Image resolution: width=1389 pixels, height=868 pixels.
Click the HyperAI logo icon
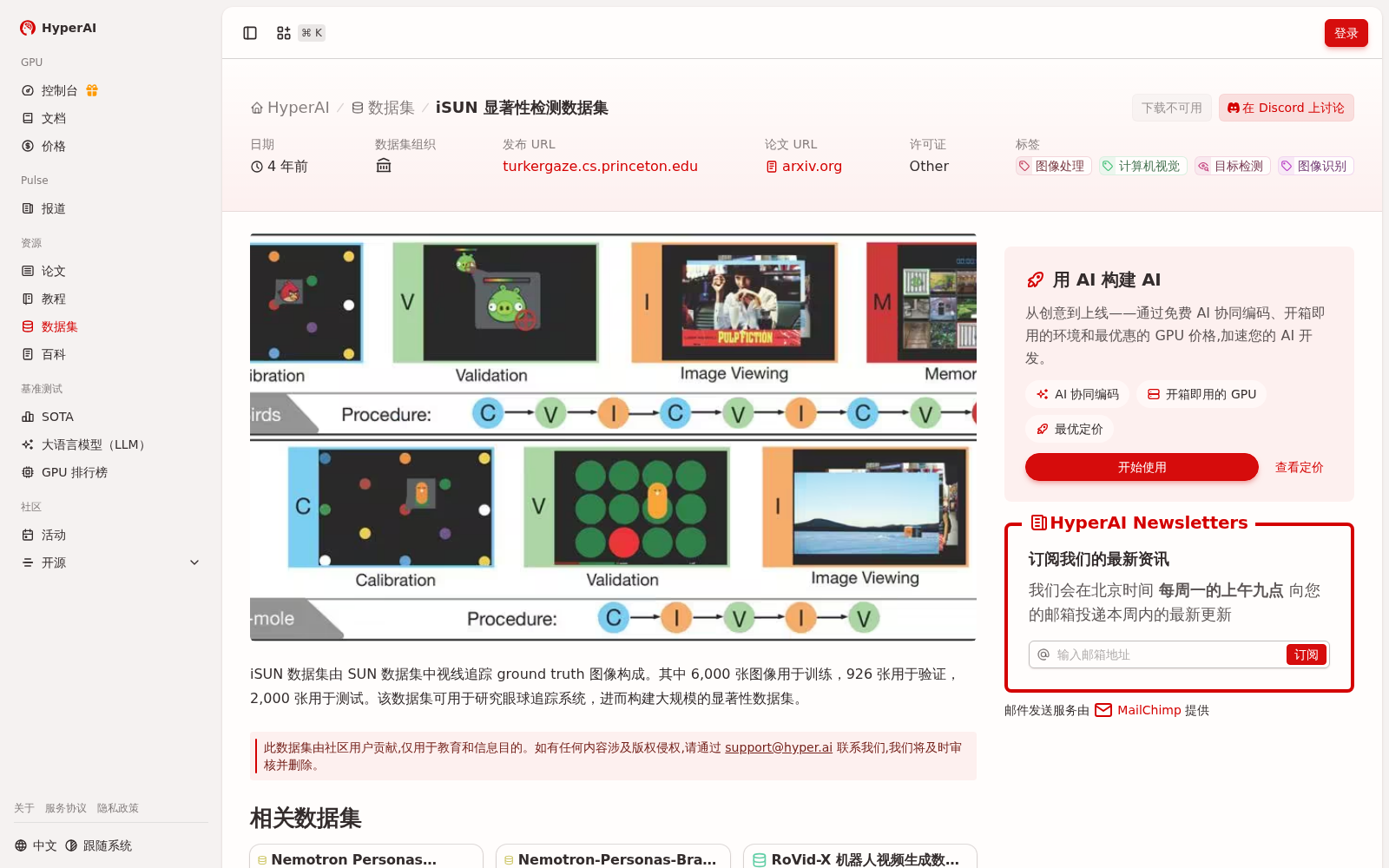(x=28, y=28)
